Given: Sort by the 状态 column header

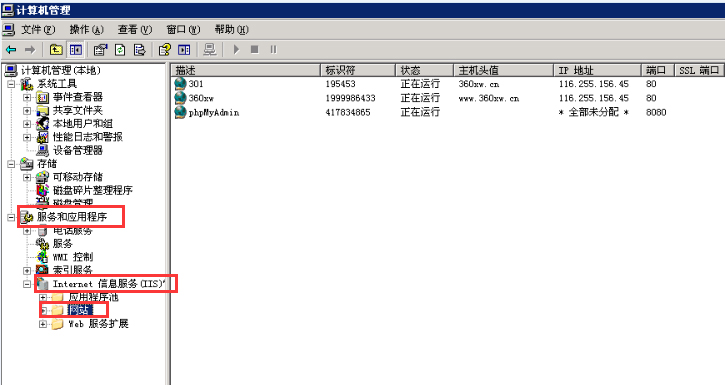Looking at the screenshot, I should [424, 70].
